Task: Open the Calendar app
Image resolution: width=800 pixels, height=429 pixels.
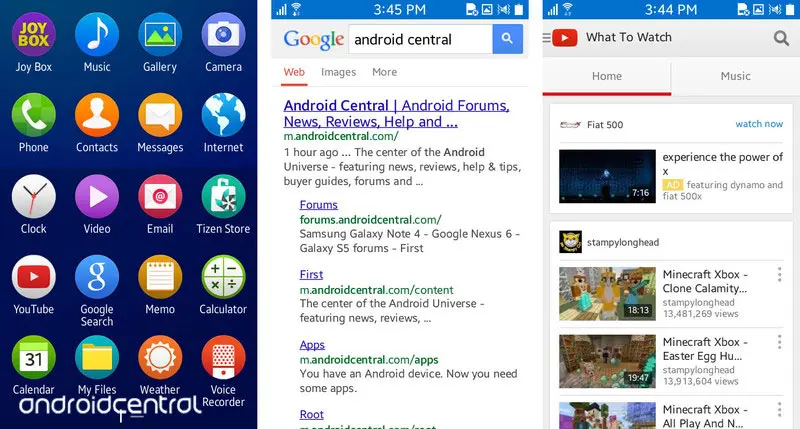Action: pyautogui.click(x=34, y=358)
